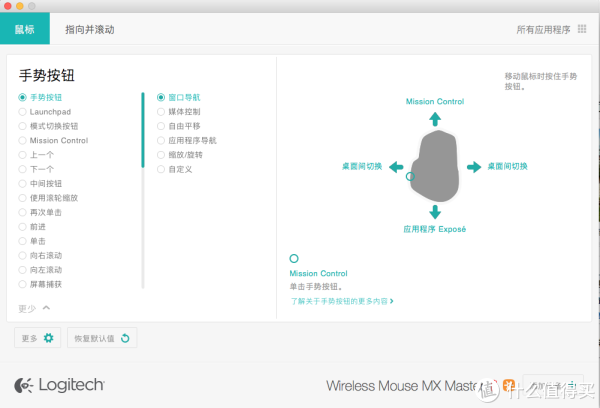Select the 应用程序导航 gesture mode
600x408 pixels.
(x=161, y=140)
